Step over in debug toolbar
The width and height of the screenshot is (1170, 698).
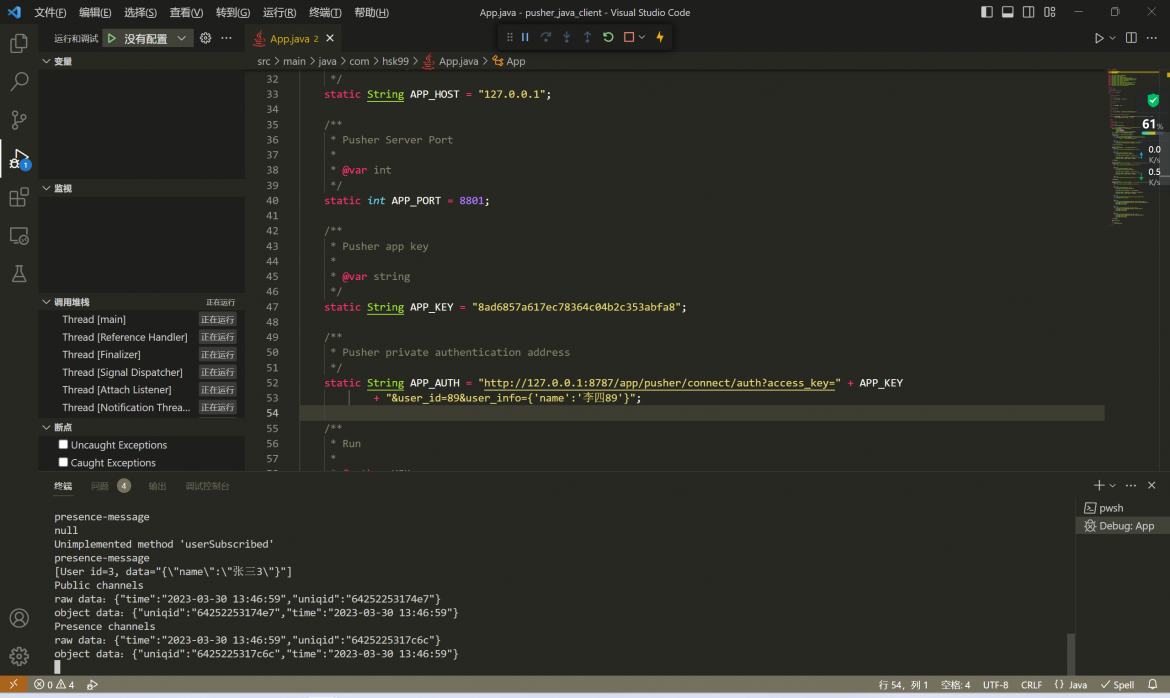pyautogui.click(x=546, y=37)
